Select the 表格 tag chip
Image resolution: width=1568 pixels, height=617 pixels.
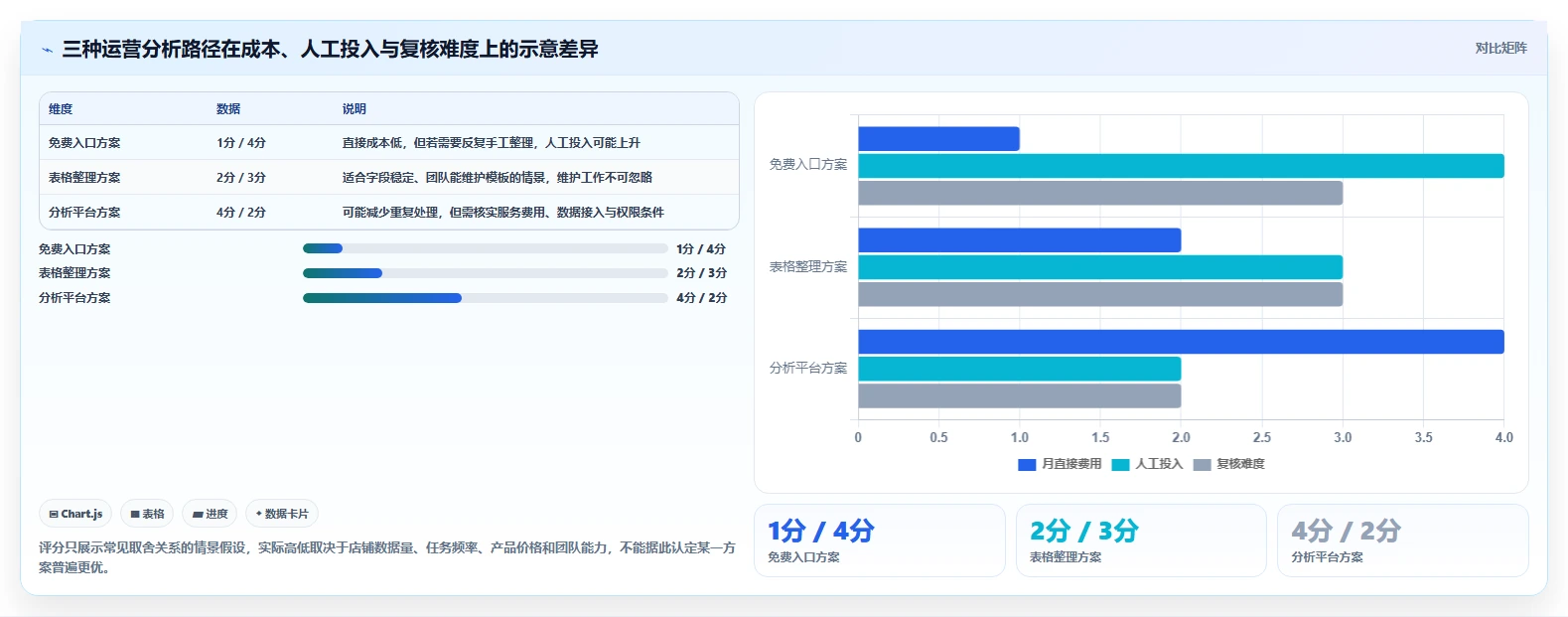pyautogui.click(x=147, y=514)
